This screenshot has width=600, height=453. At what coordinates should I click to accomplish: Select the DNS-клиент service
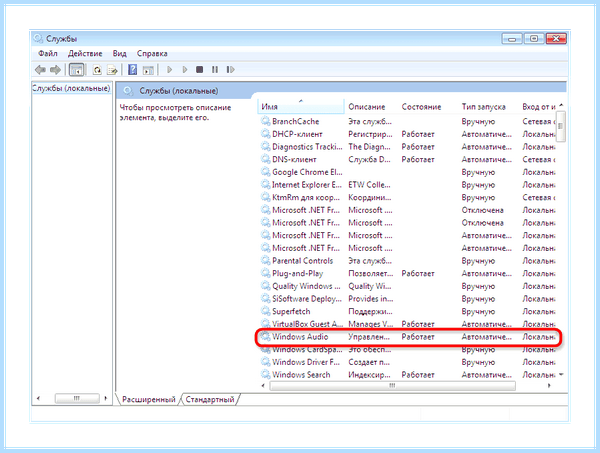tap(294, 159)
